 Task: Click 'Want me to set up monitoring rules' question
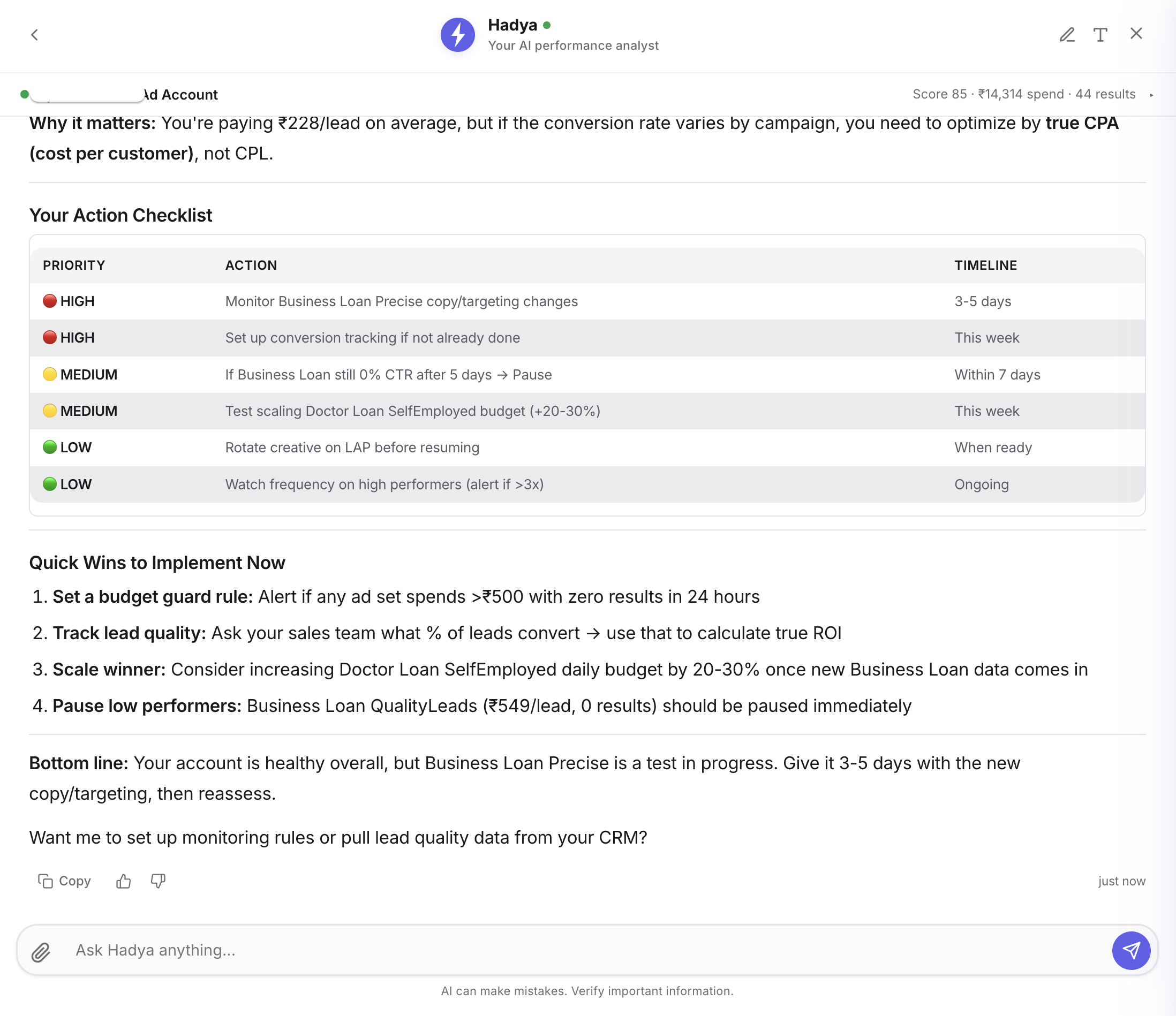(338, 837)
